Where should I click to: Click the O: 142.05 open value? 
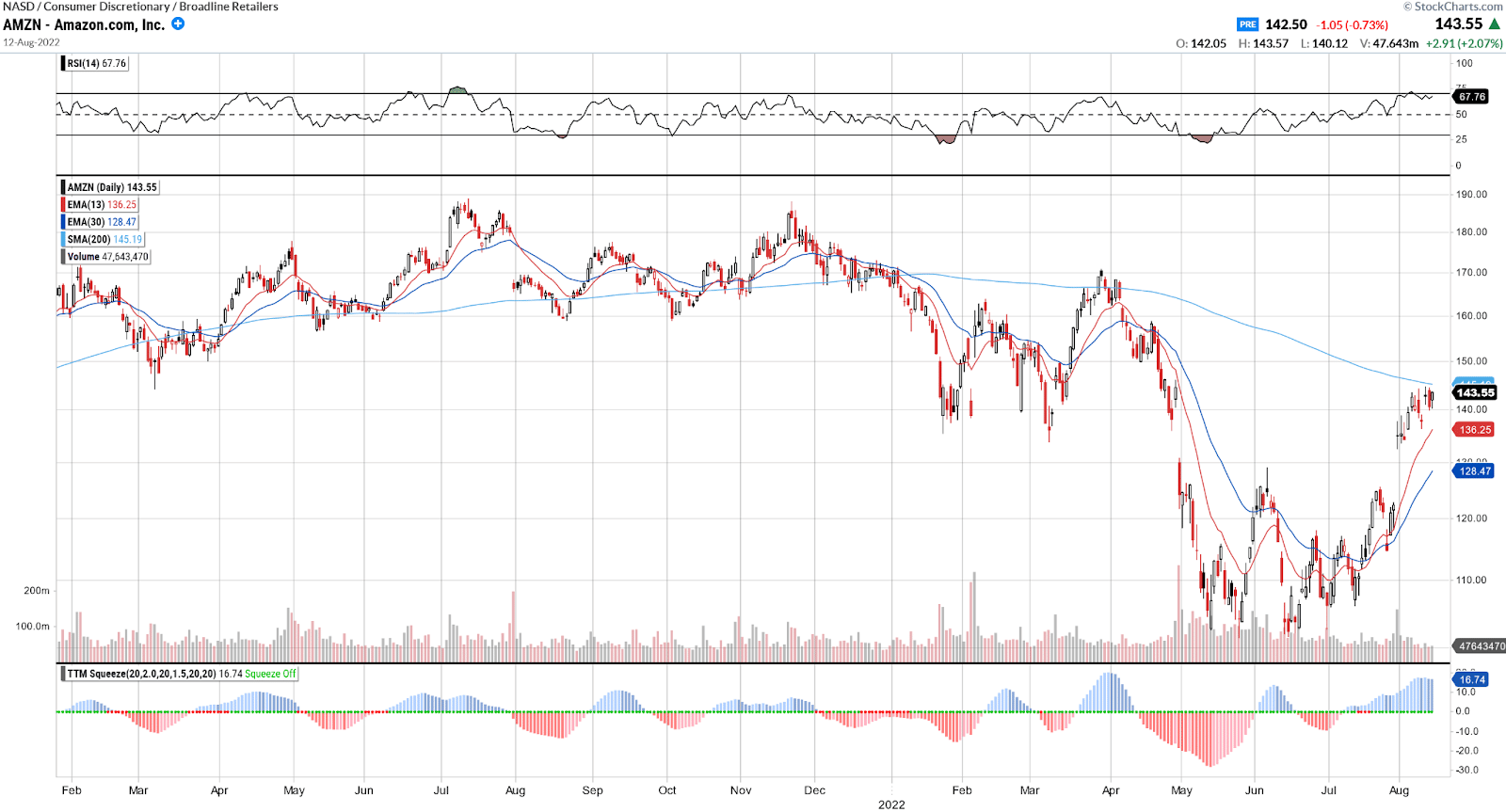[1201, 43]
